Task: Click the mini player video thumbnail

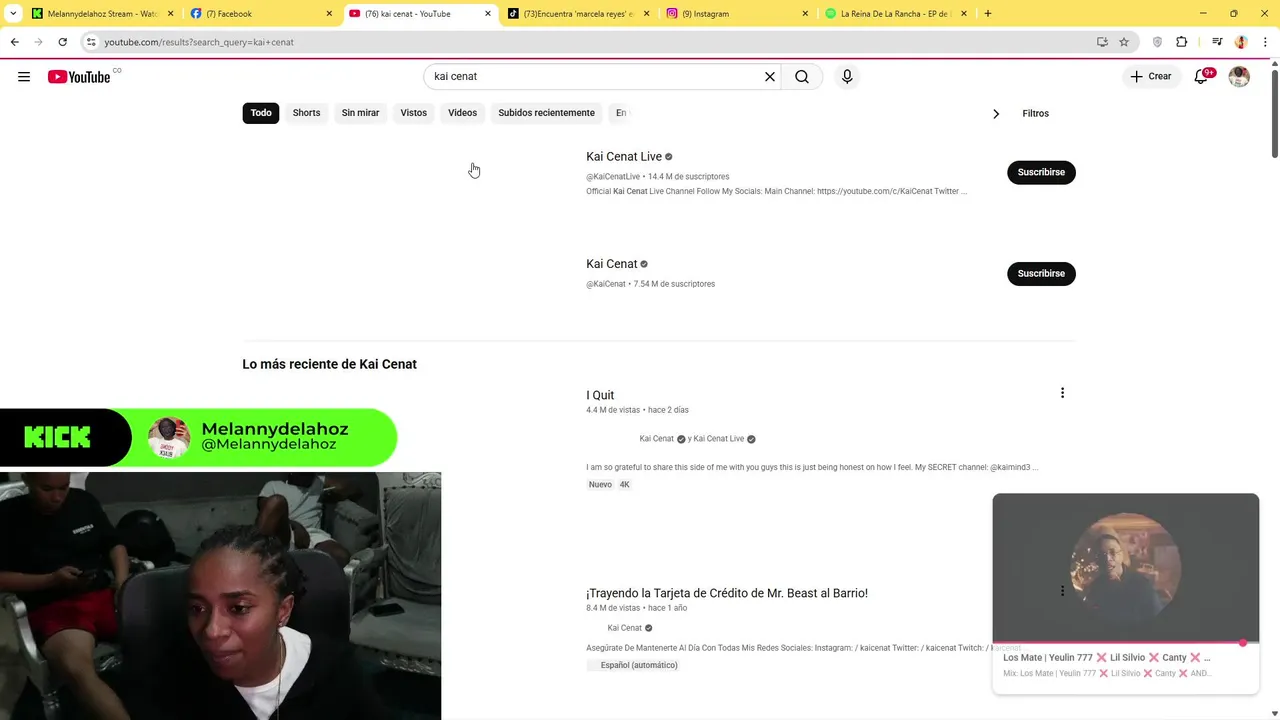Action: 1125,567
